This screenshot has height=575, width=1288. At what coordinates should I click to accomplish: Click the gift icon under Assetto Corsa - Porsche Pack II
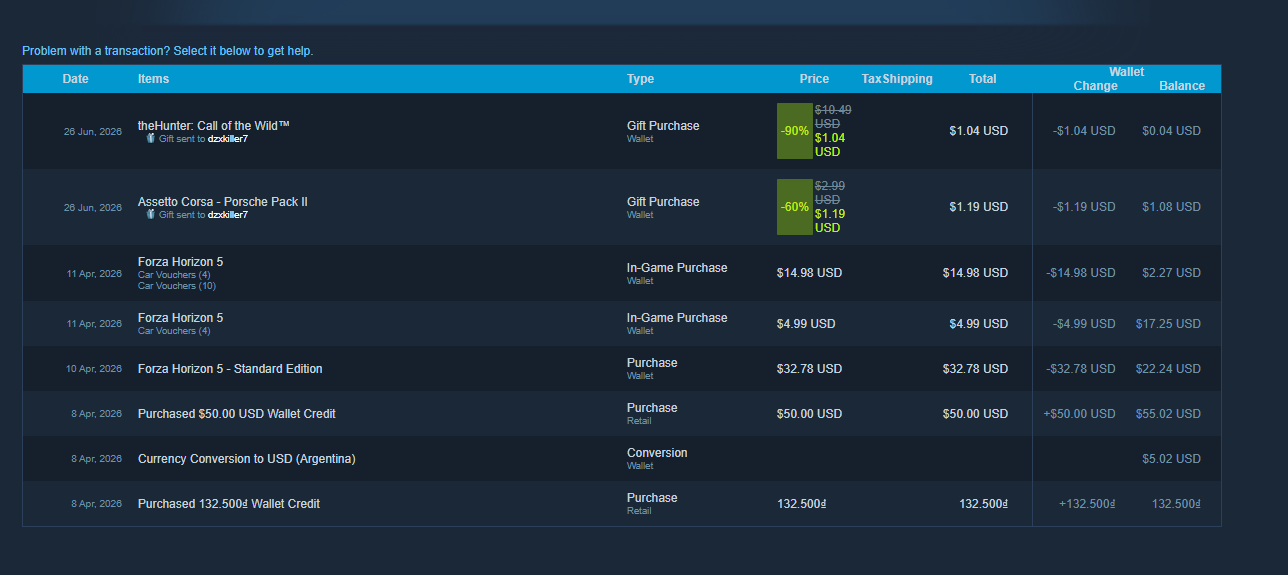pyautogui.click(x=151, y=214)
